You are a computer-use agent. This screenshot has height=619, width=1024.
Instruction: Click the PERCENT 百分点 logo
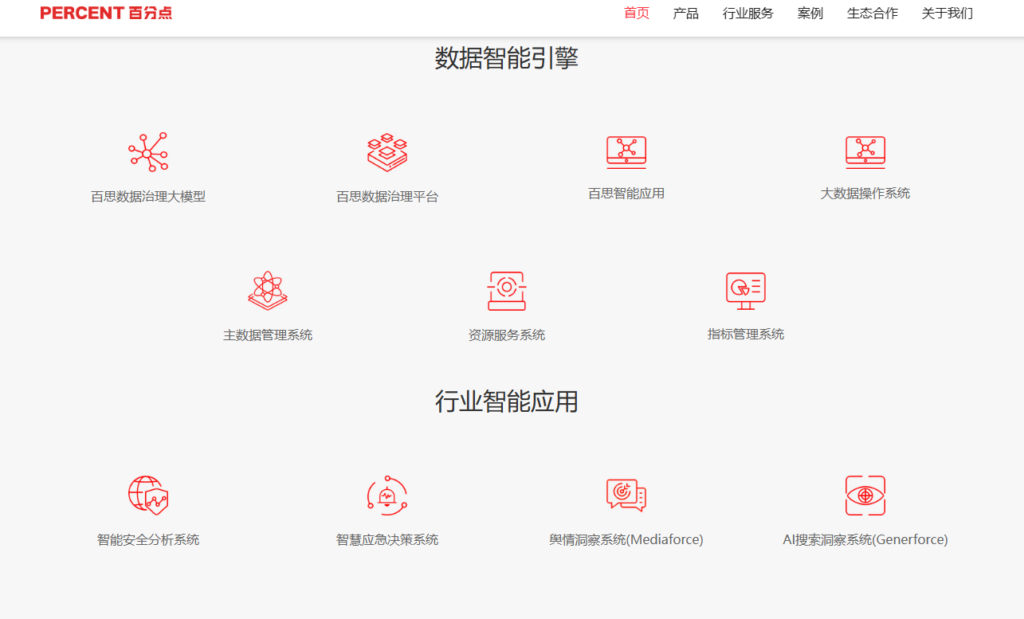pos(105,14)
